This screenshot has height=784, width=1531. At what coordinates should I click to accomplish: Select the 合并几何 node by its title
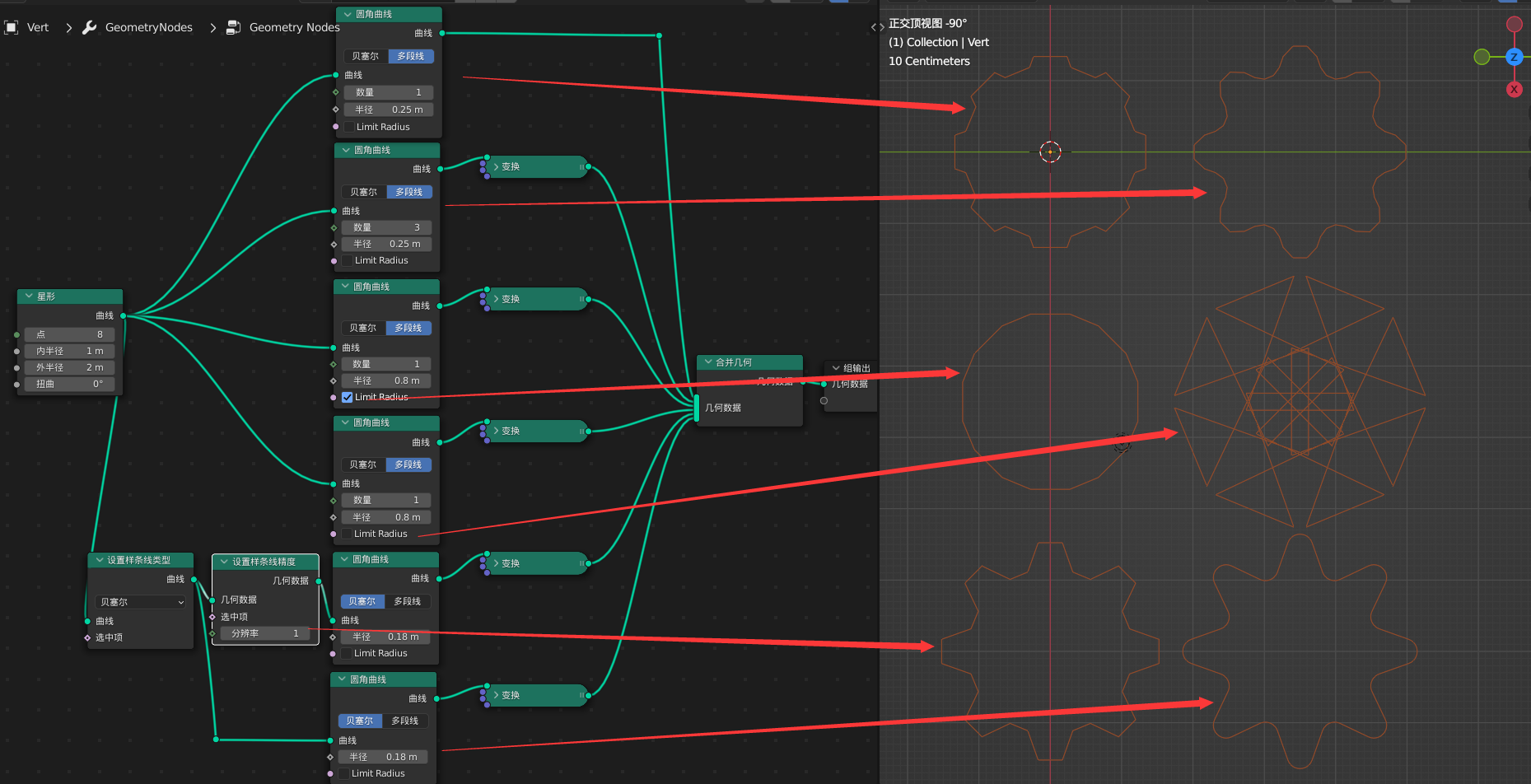click(x=734, y=362)
